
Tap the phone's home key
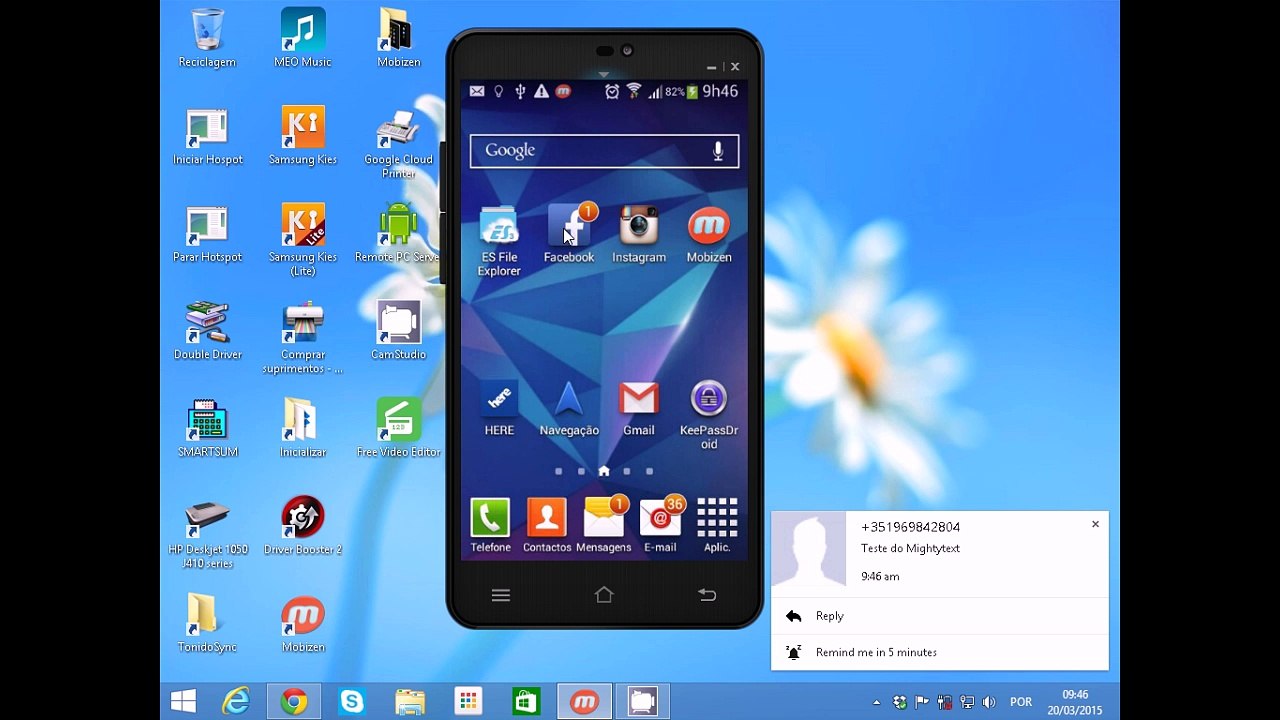coord(604,595)
